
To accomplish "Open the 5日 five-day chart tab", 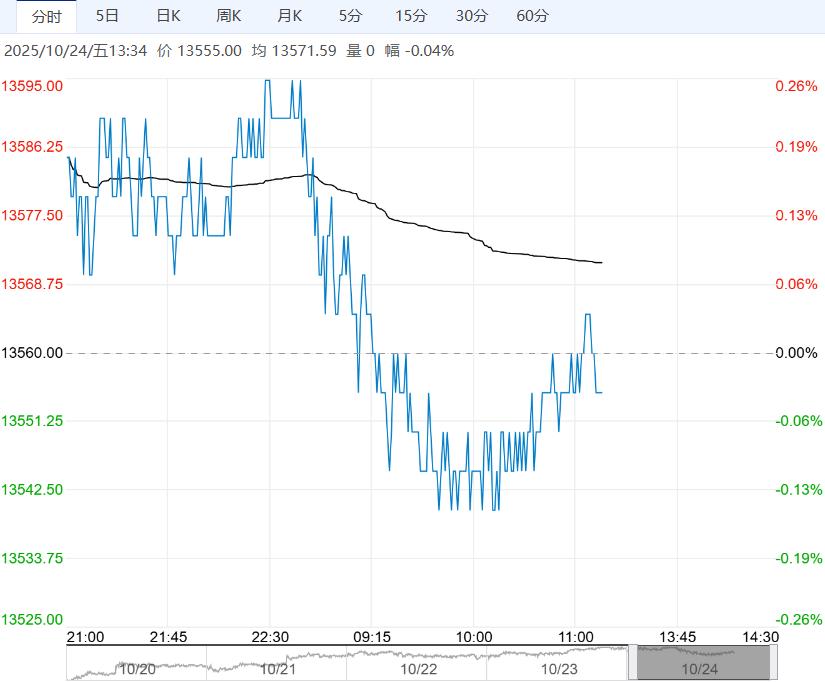I will click(x=107, y=16).
